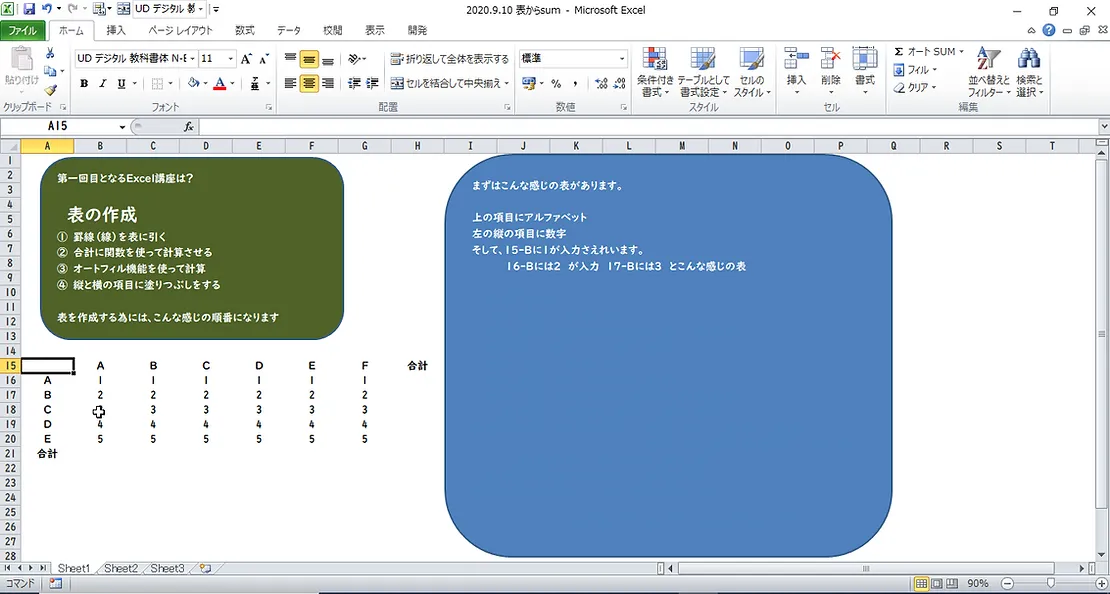Select the Sheet2 worksheet tab
The width and height of the screenshot is (1110, 594).
point(120,568)
